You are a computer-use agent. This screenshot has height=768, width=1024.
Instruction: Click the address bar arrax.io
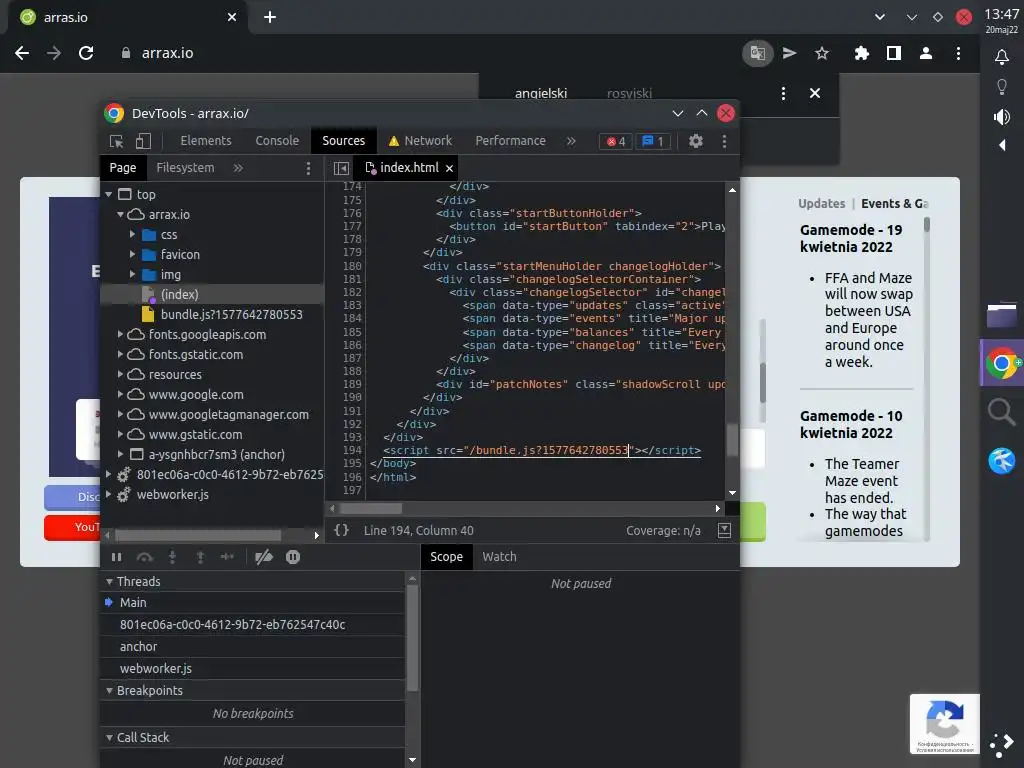[167, 53]
